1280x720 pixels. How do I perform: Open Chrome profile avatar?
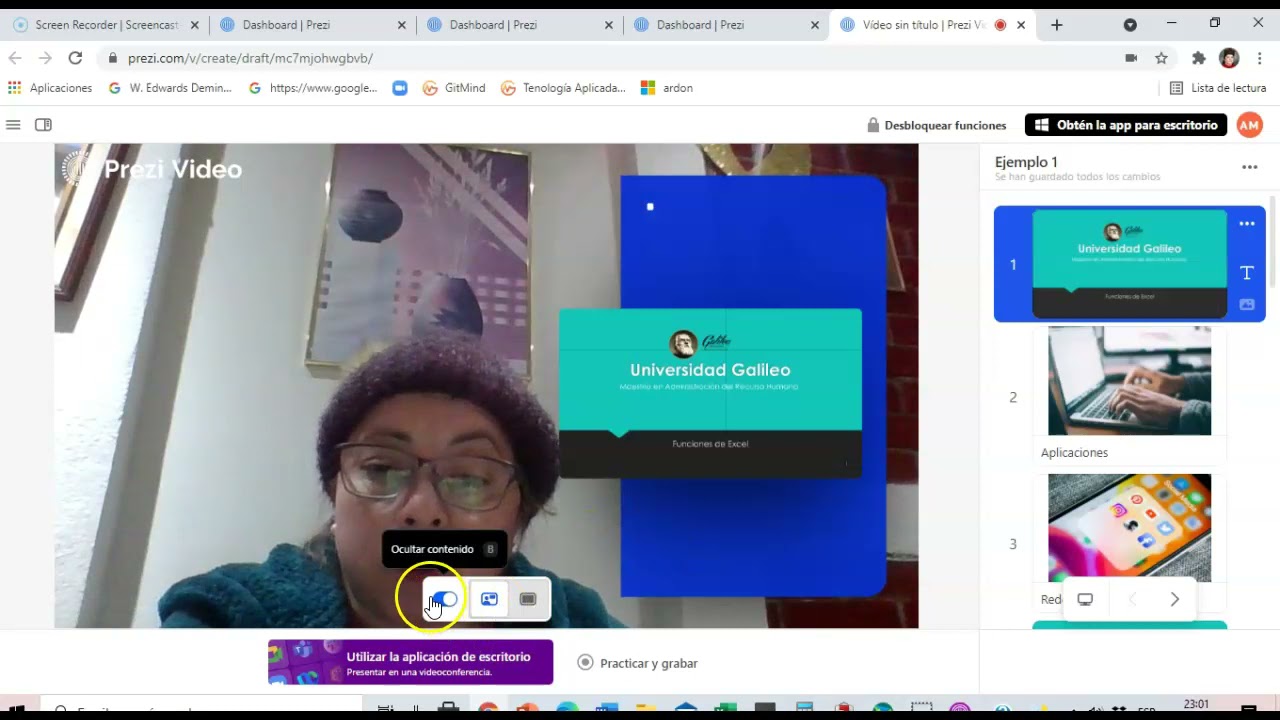[x=1229, y=58]
